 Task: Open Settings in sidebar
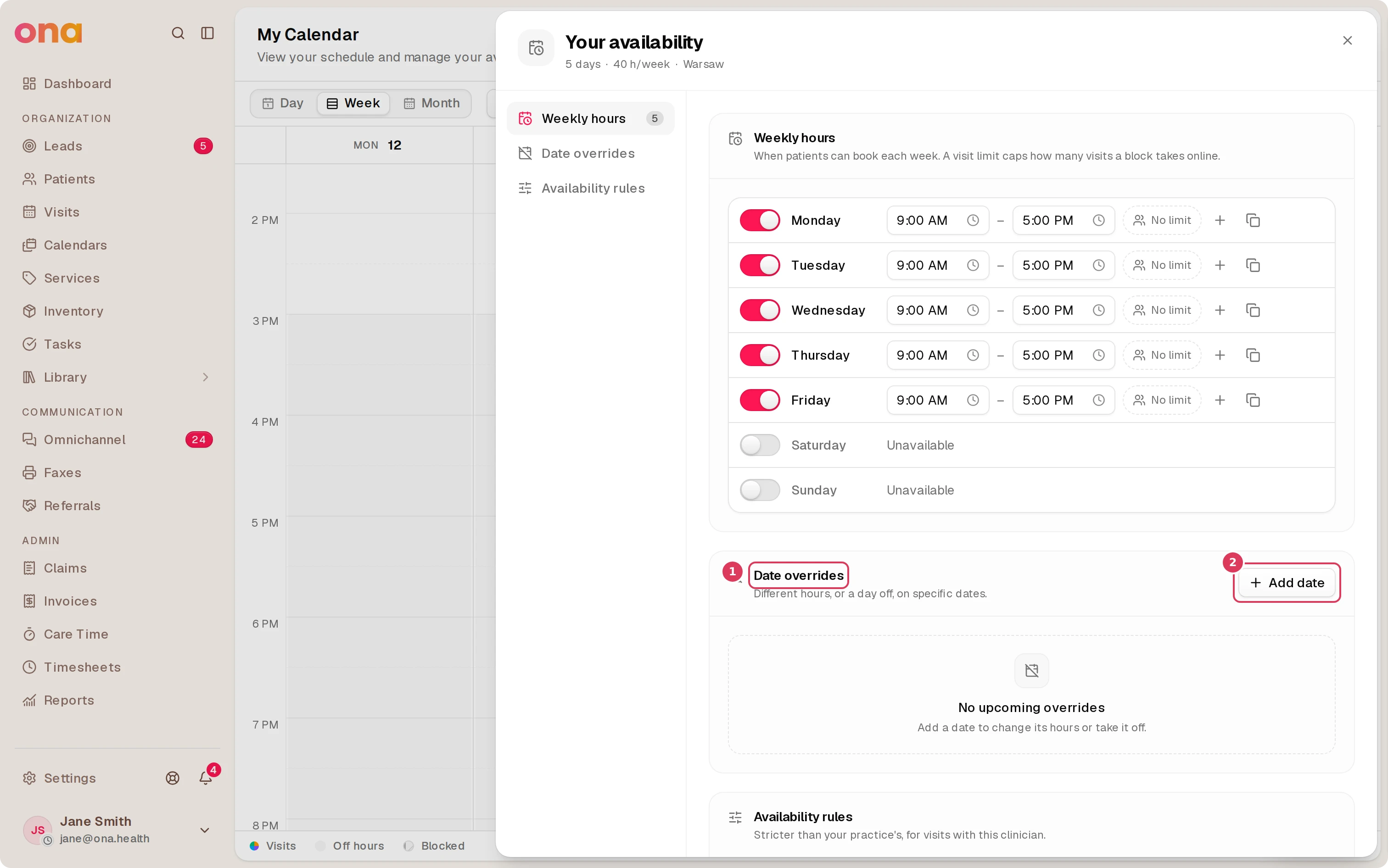point(59,778)
